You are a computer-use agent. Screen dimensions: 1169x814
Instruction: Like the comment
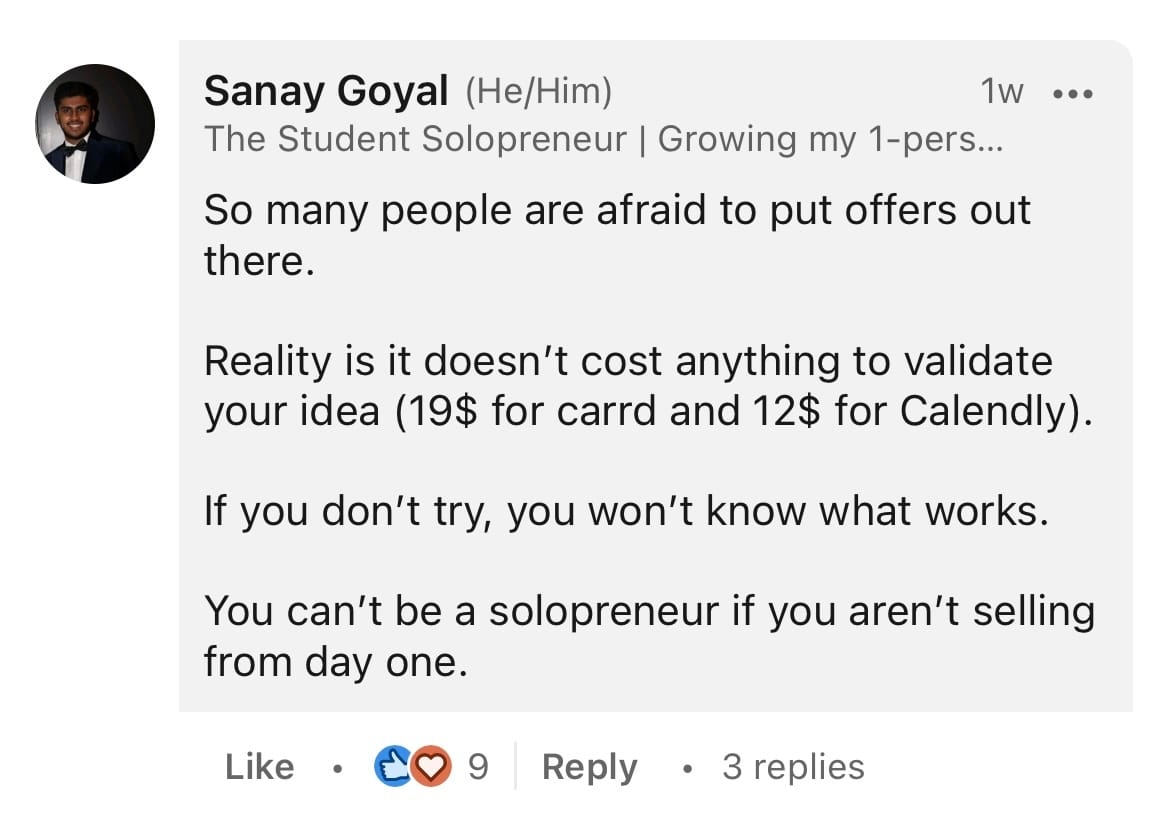pos(259,767)
